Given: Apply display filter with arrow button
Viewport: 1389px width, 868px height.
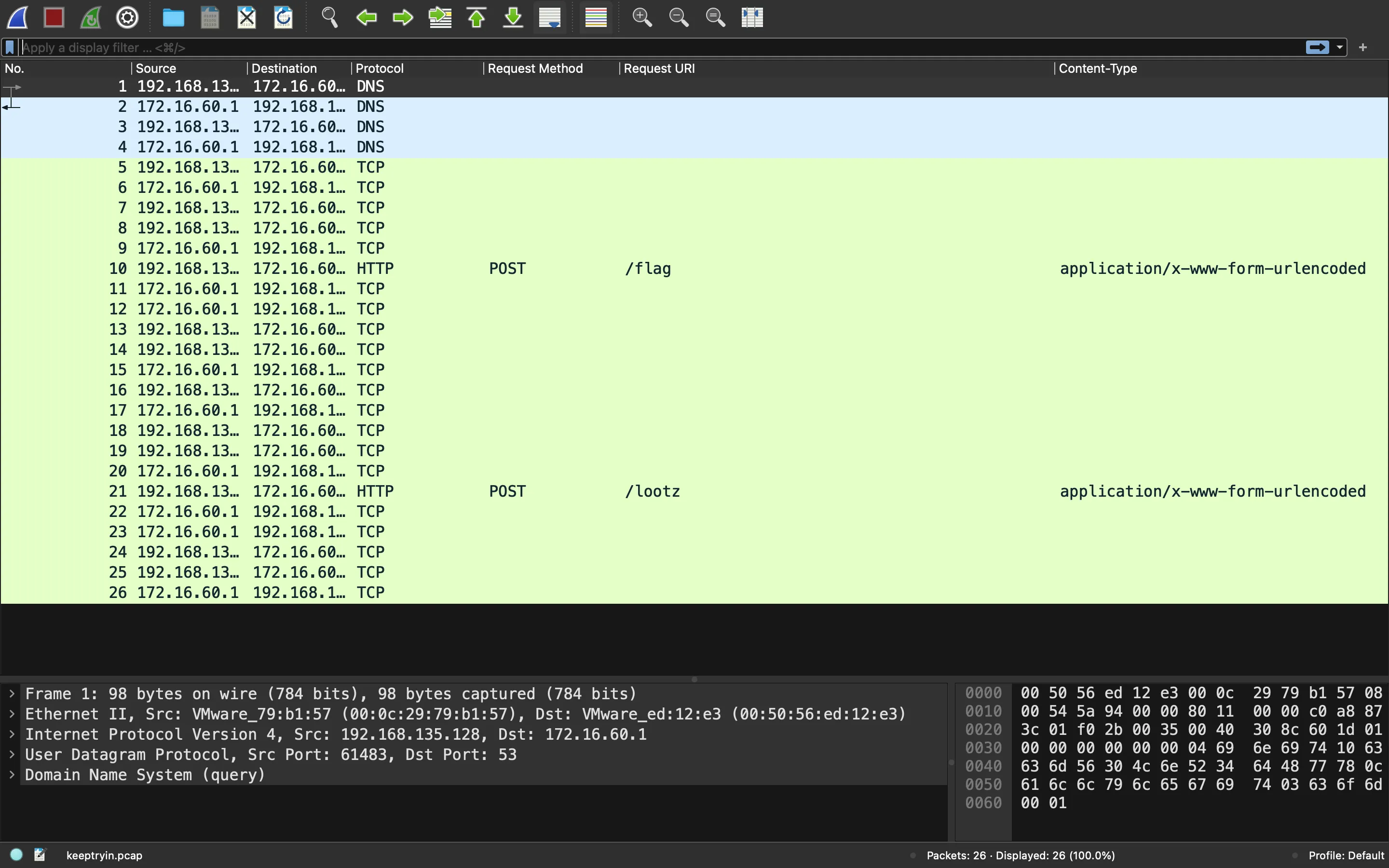Looking at the screenshot, I should point(1317,48).
